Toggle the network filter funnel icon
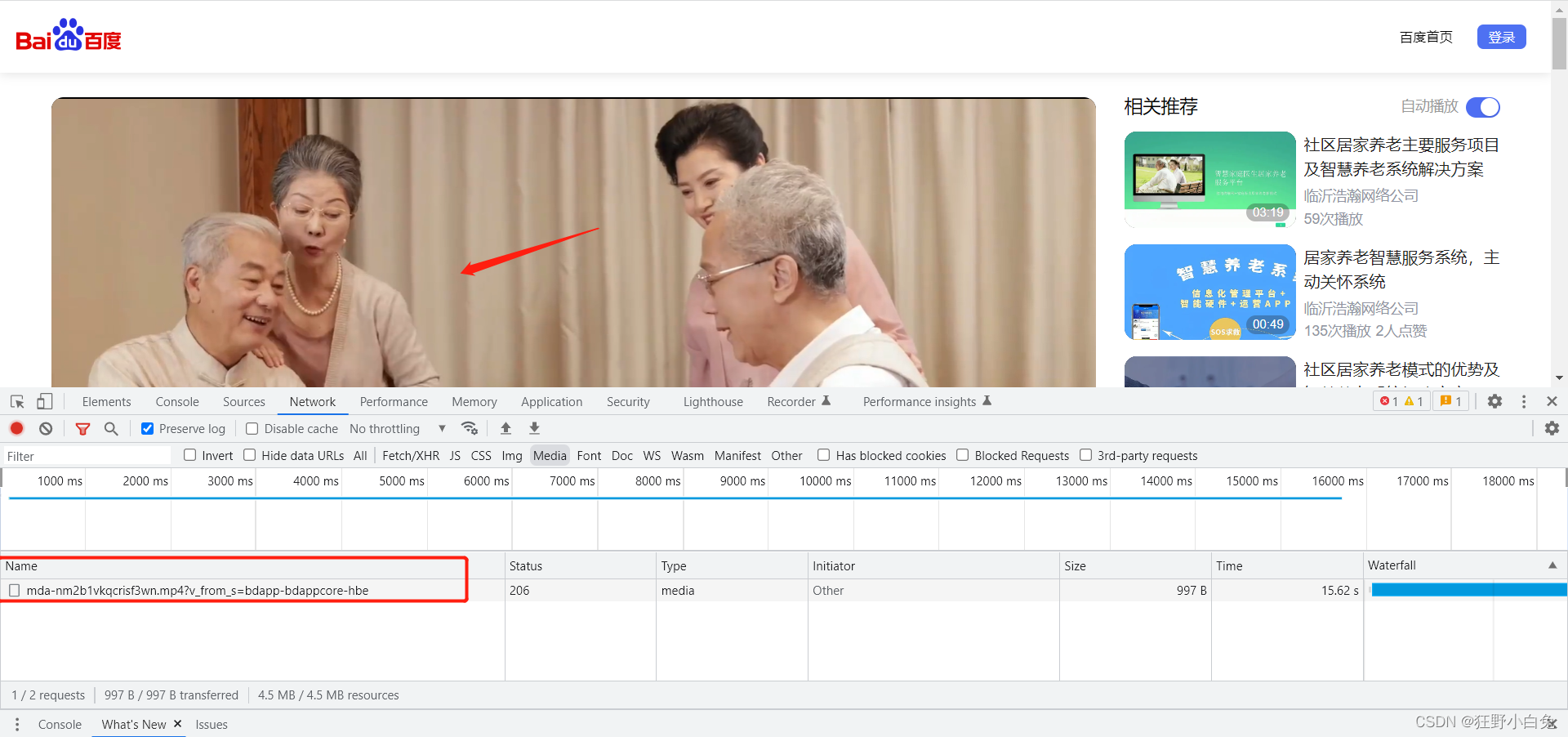 [x=82, y=428]
